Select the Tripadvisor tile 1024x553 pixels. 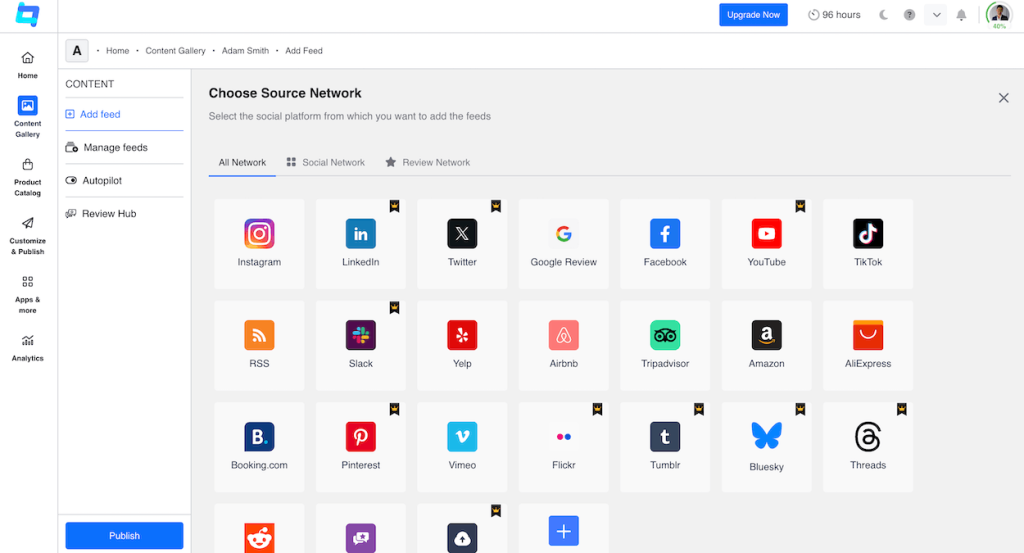[x=665, y=345]
